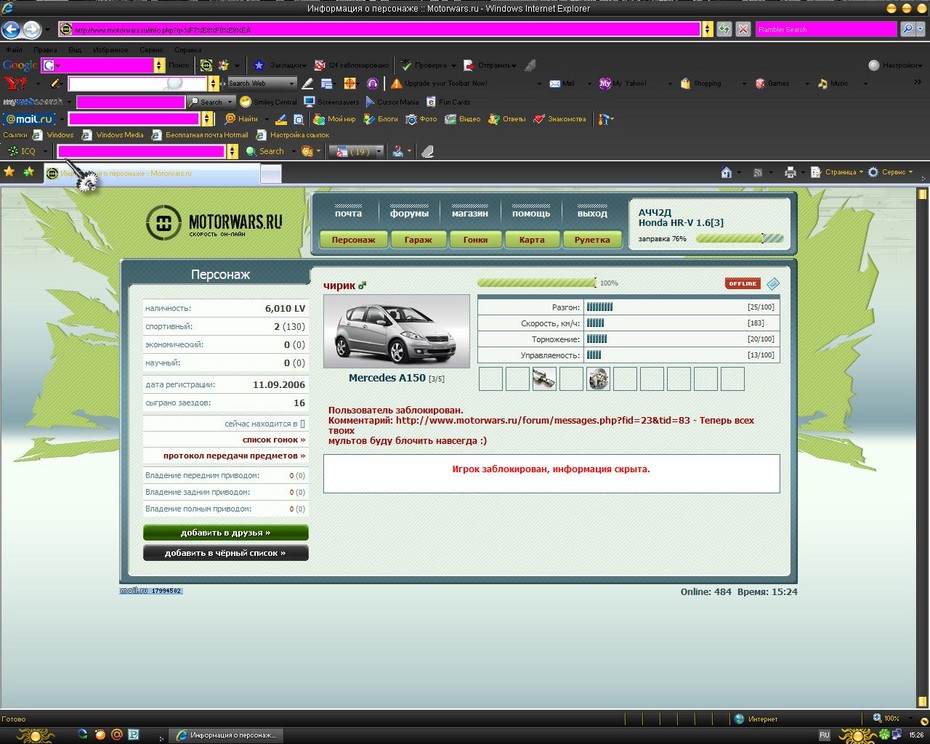Click the Карта green button

point(531,240)
